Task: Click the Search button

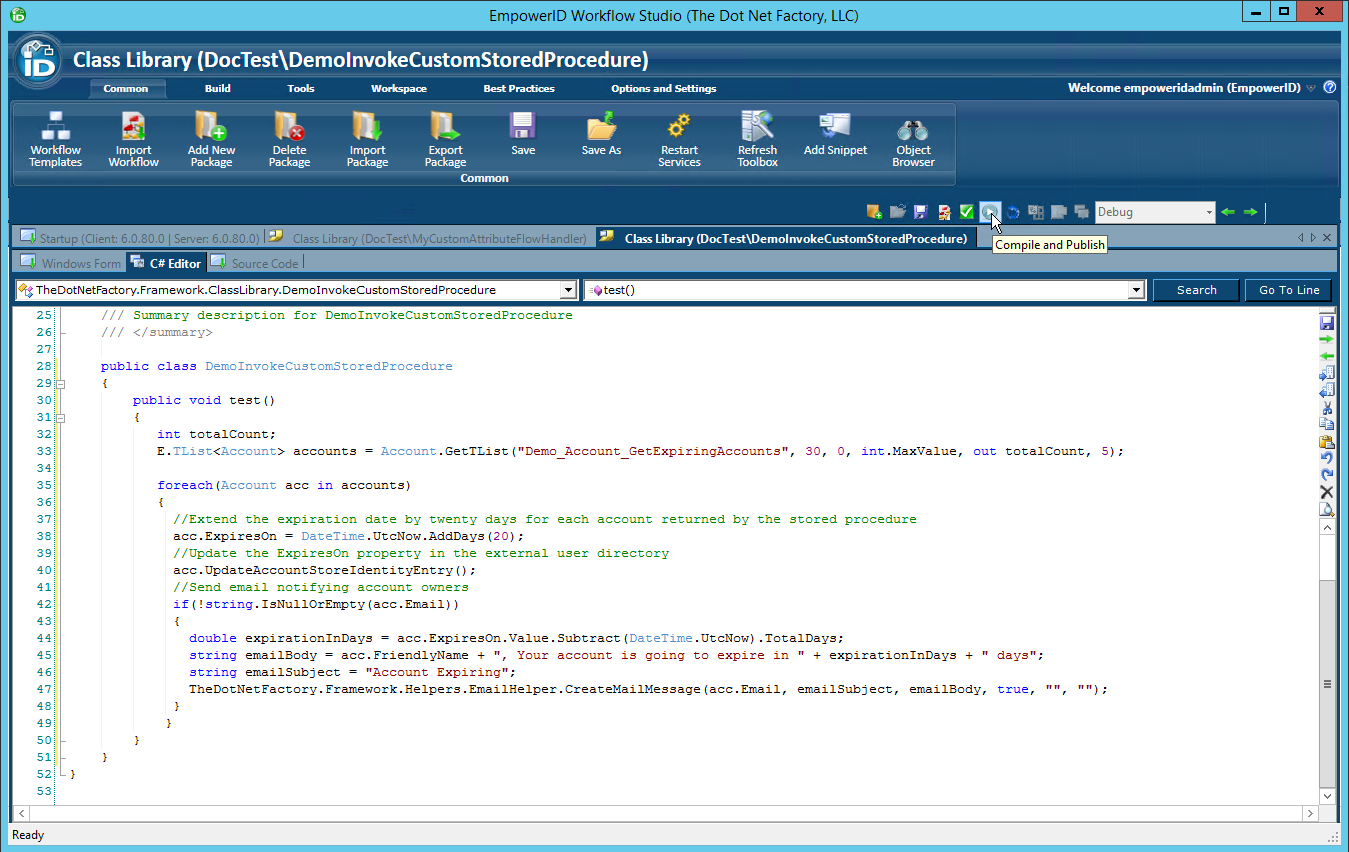Action: pos(1196,289)
